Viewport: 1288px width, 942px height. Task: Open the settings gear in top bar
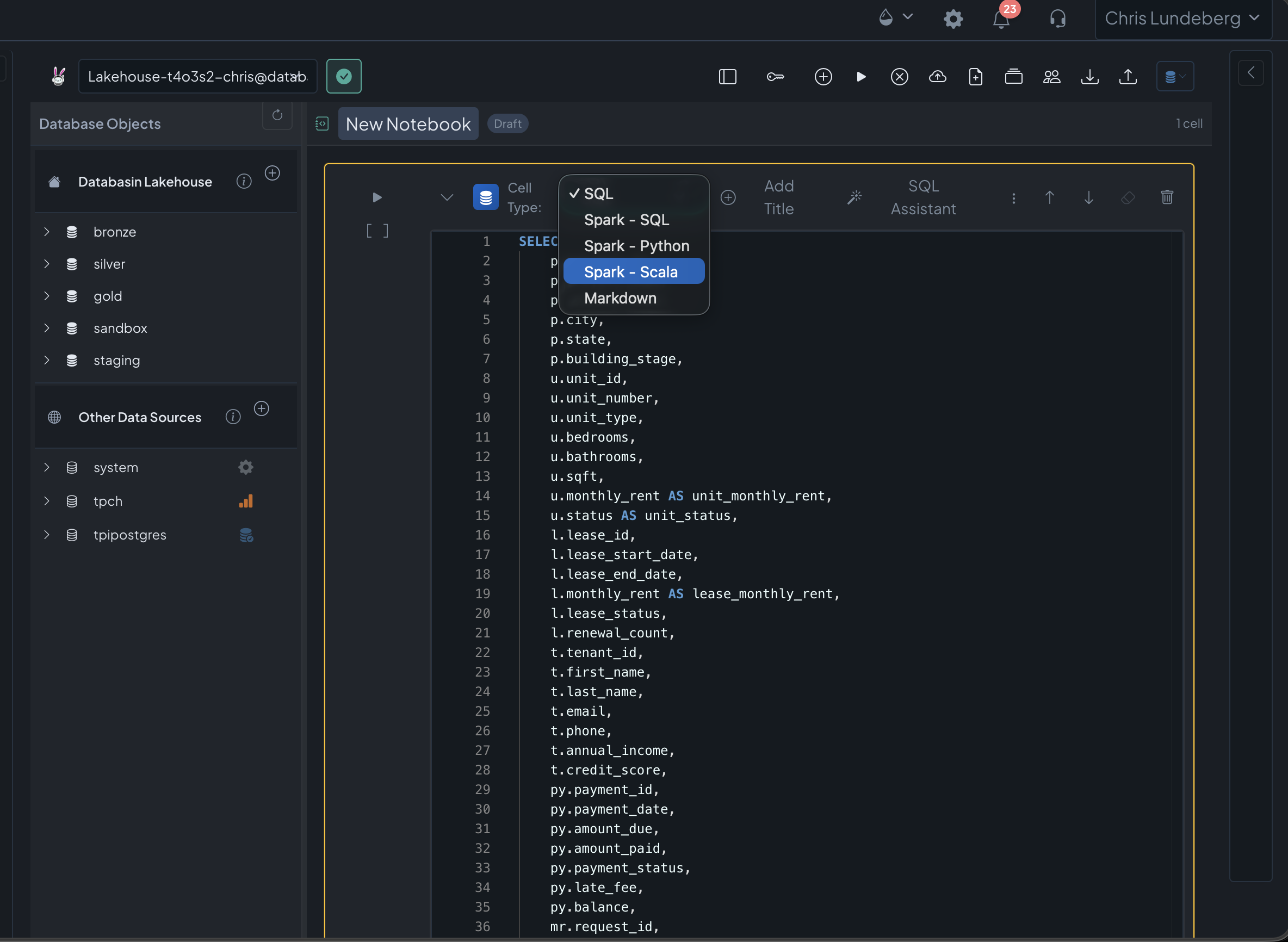(x=953, y=19)
